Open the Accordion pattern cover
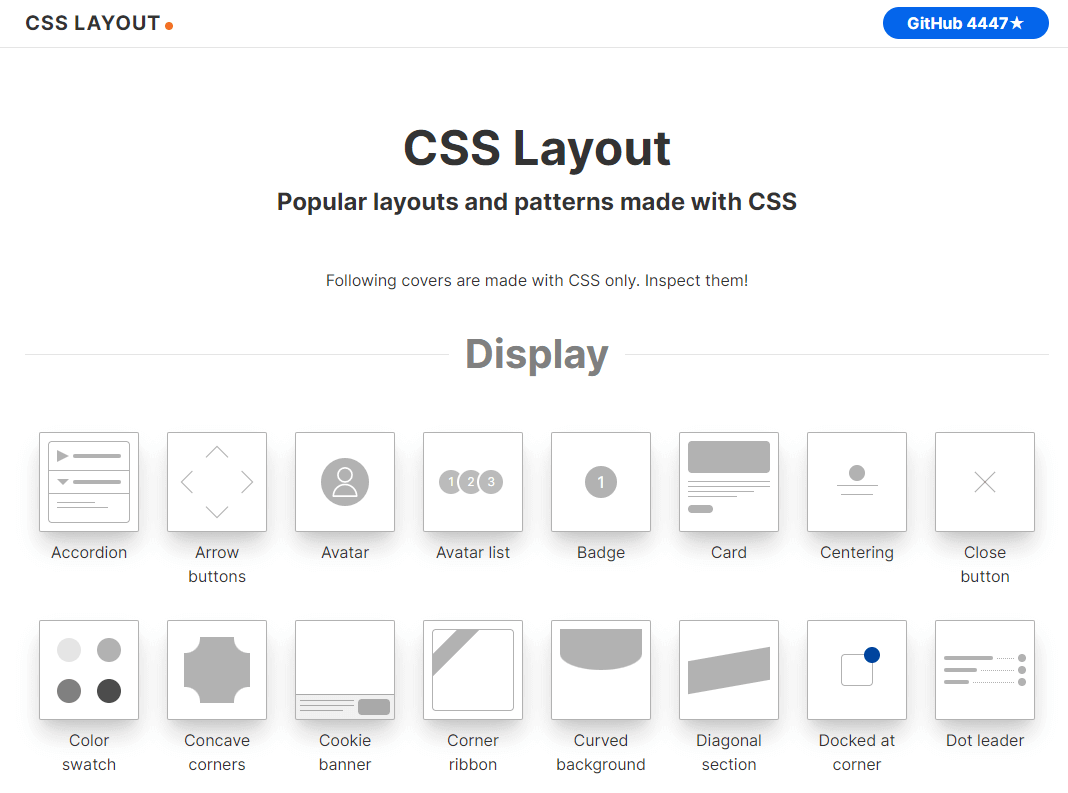The width and height of the screenshot is (1068, 793). point(89,482)
